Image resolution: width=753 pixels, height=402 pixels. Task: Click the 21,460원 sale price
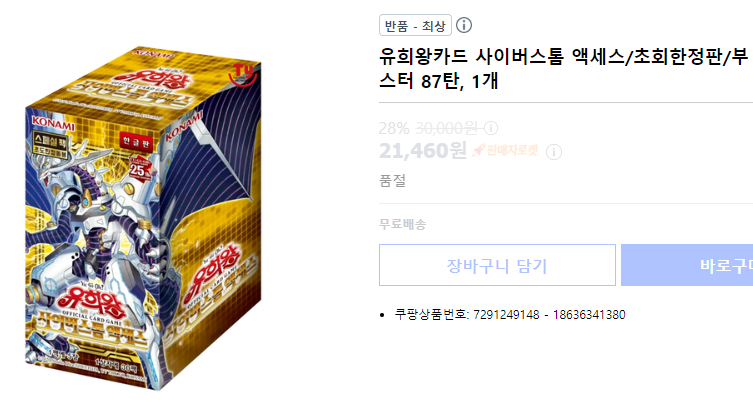pos(423,151)
